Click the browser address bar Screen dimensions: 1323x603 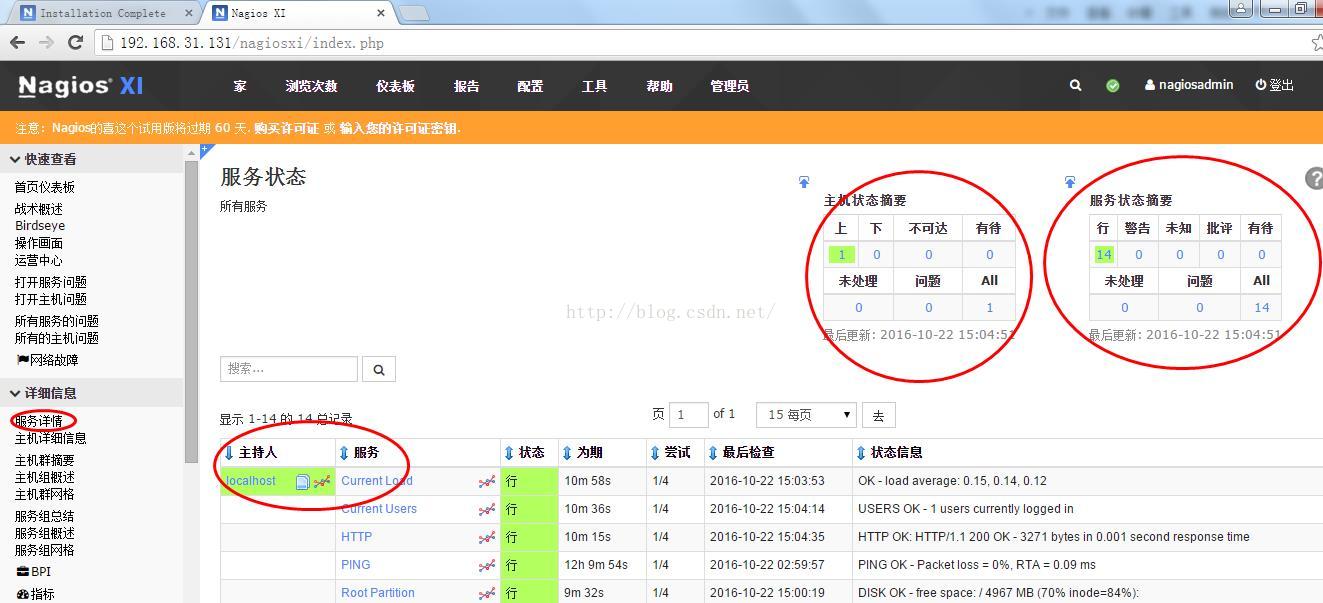click(700, 43)
